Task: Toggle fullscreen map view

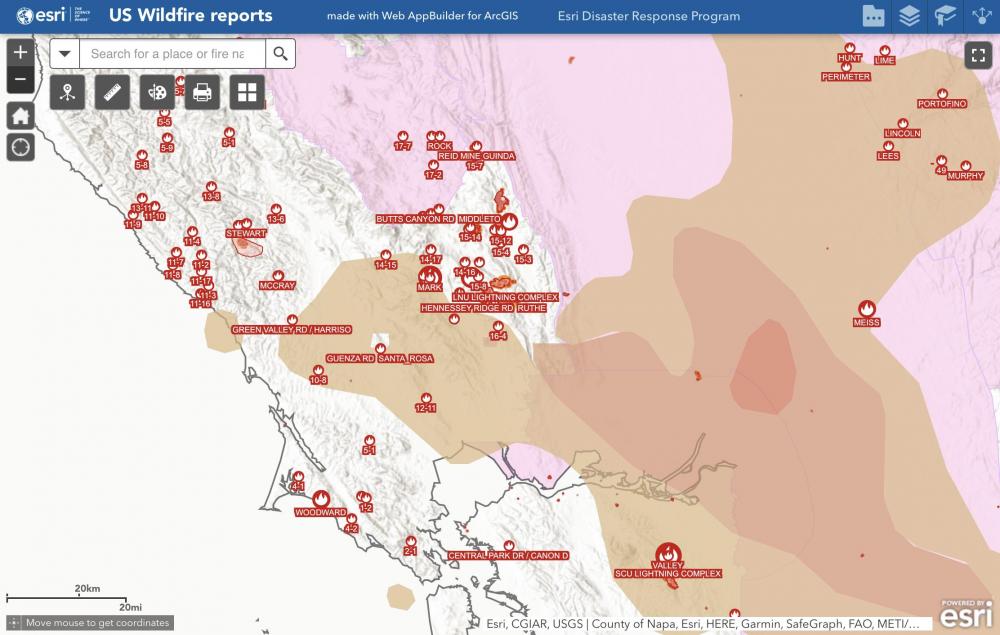Action: point(978,55)
